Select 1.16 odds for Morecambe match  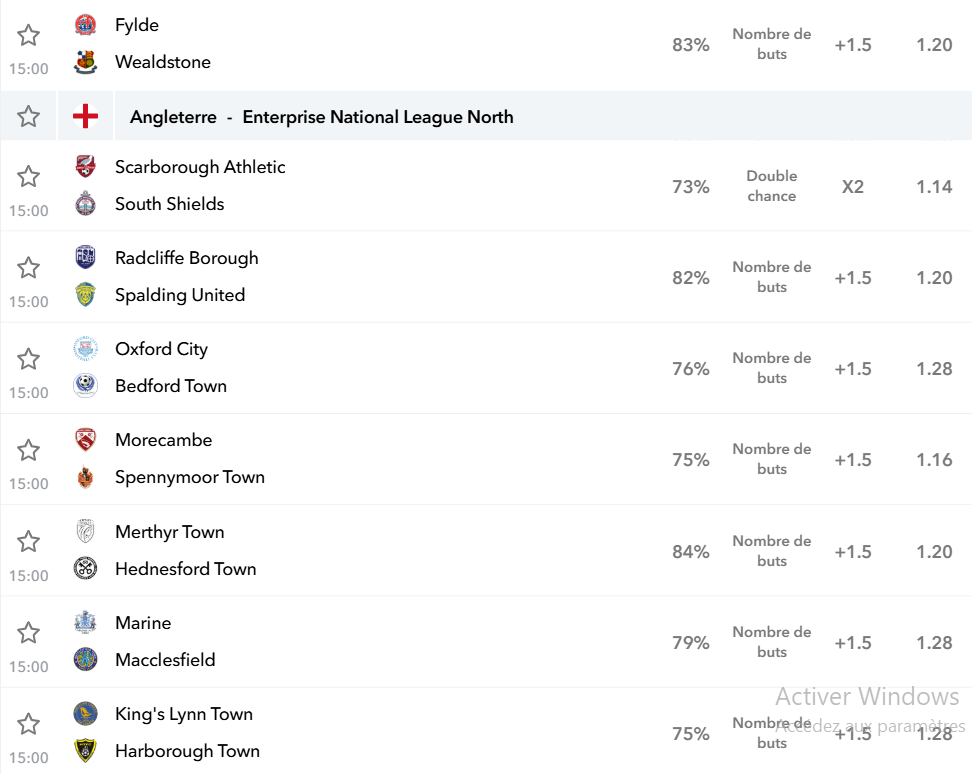point(934,460)
